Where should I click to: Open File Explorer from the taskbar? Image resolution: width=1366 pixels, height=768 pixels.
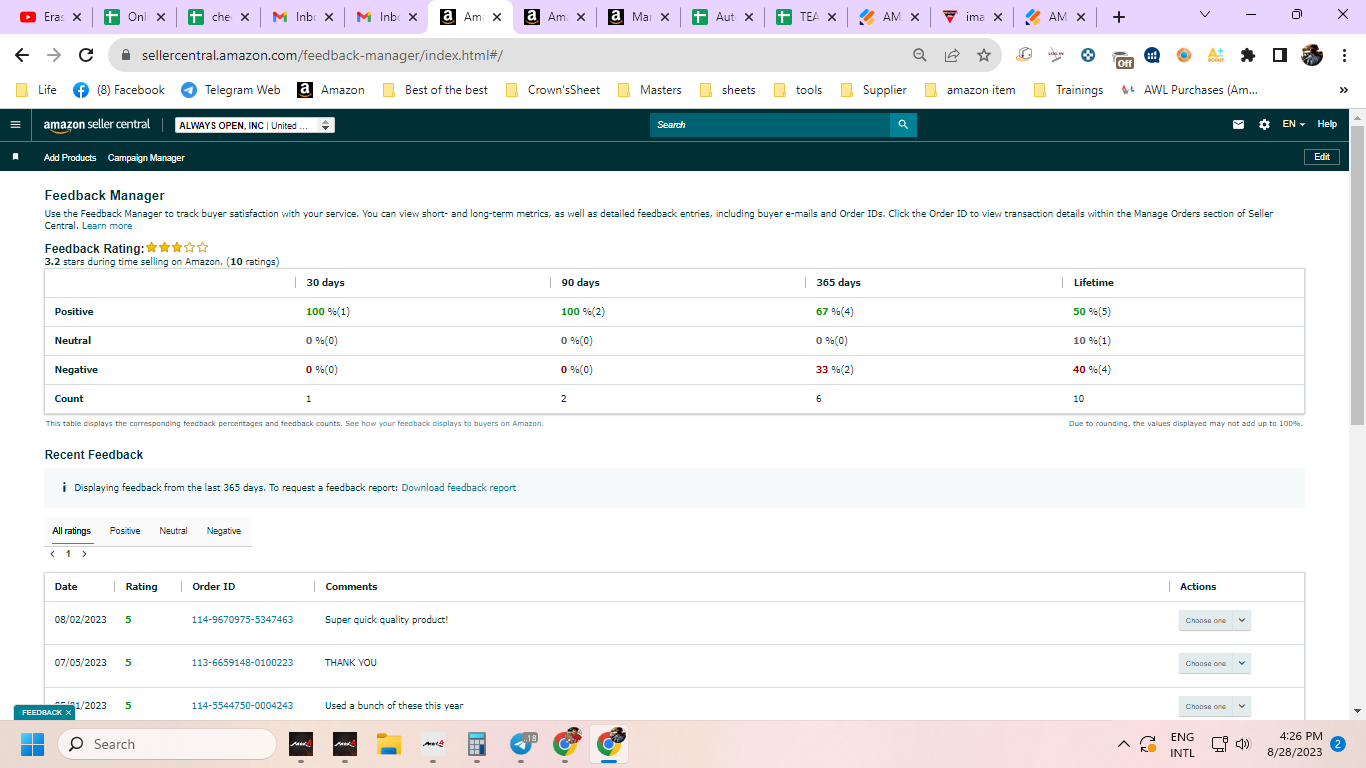pos(388,744)
